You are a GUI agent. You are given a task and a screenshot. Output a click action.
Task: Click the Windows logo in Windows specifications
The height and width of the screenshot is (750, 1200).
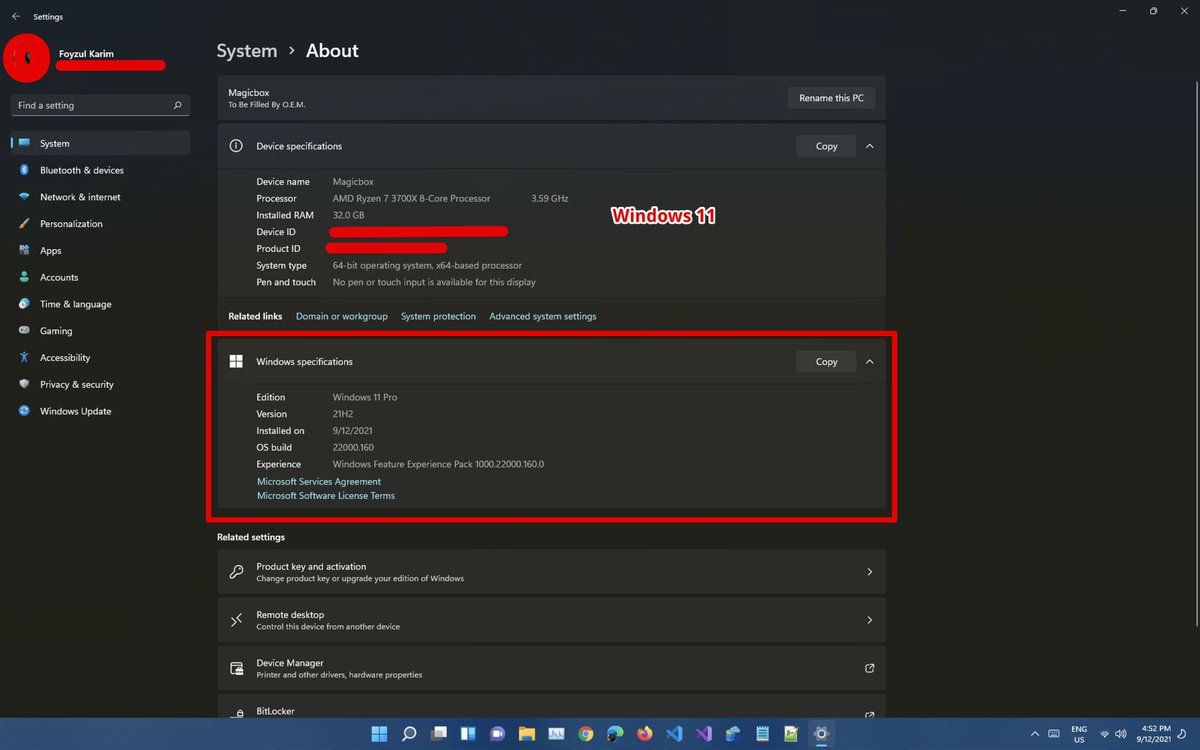coord(236,362)
